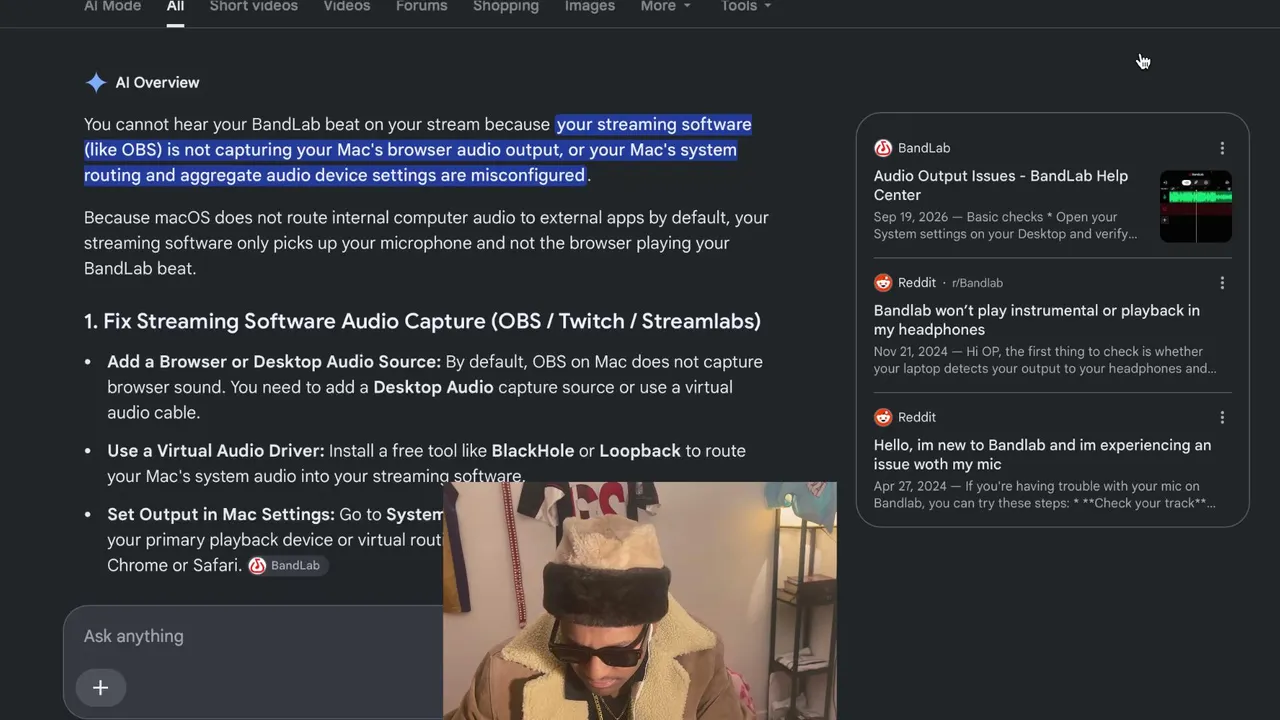Open options for r/Bandlab Reddit result
1280x720 pixels.
point(1222,283)
